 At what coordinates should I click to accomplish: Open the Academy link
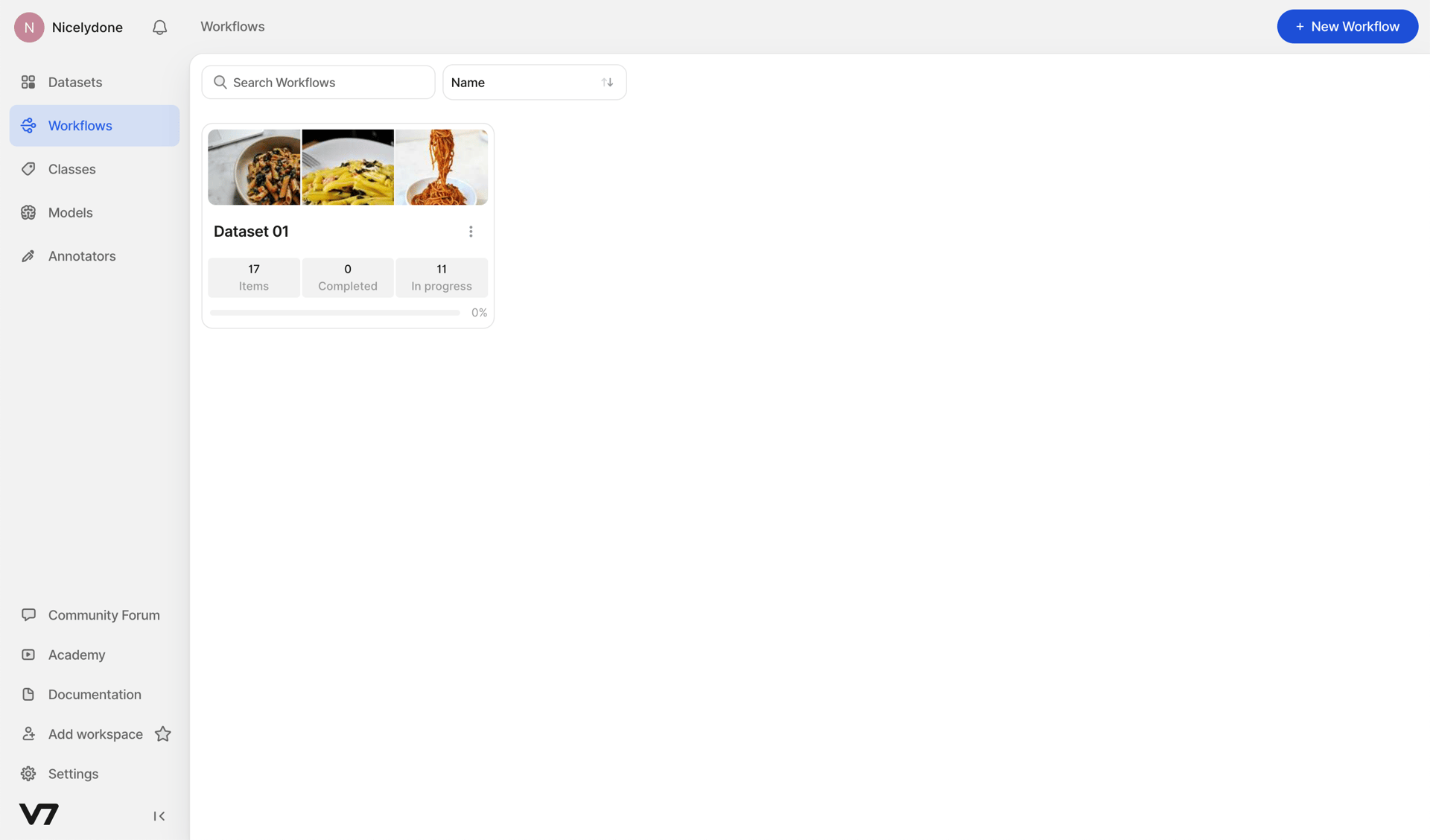(x=76, y=655)
